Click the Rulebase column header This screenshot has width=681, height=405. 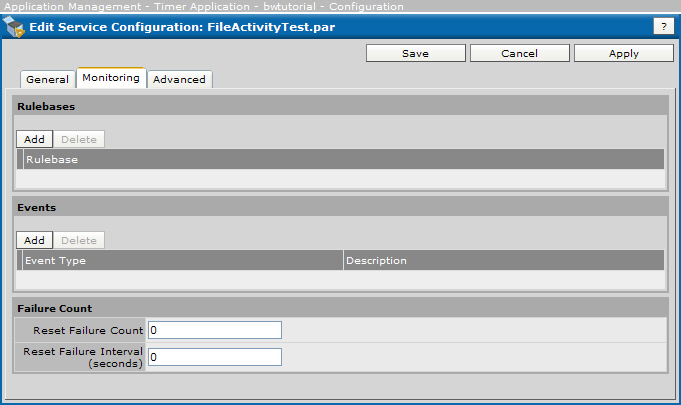pos(52,159)
